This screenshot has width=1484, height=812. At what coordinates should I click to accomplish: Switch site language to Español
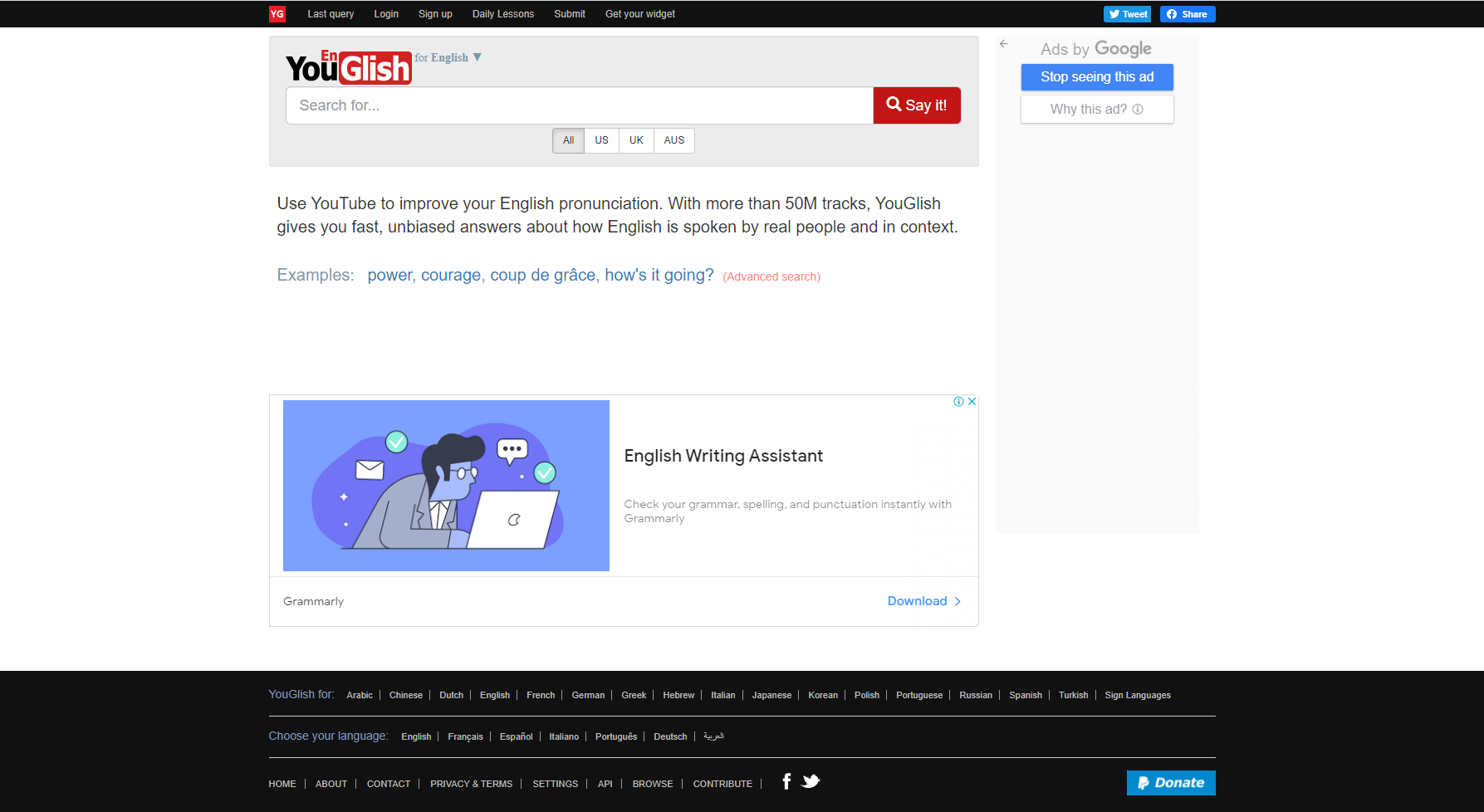click(516, 737)
